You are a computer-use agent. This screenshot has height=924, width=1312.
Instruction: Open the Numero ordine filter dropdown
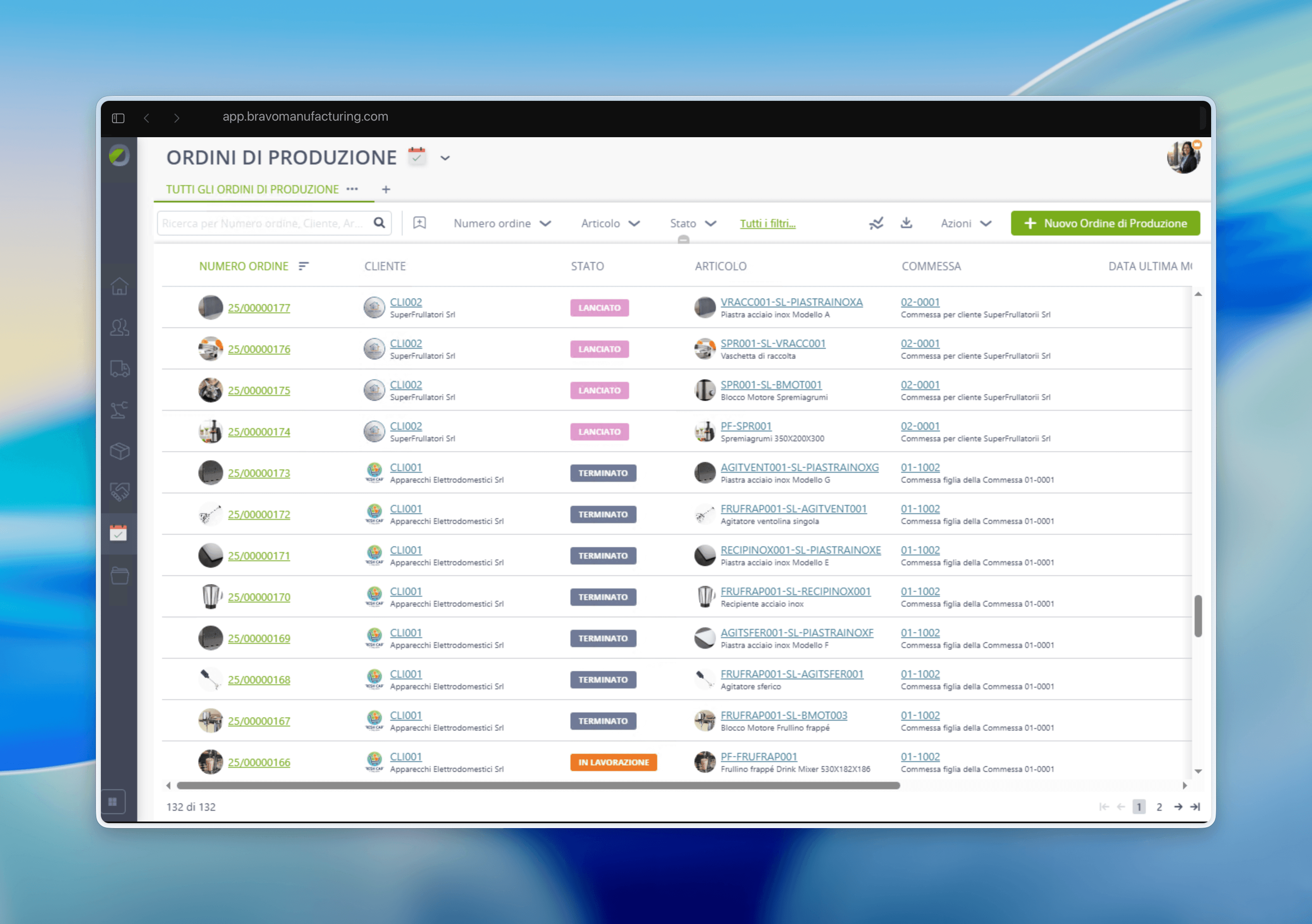502,224
